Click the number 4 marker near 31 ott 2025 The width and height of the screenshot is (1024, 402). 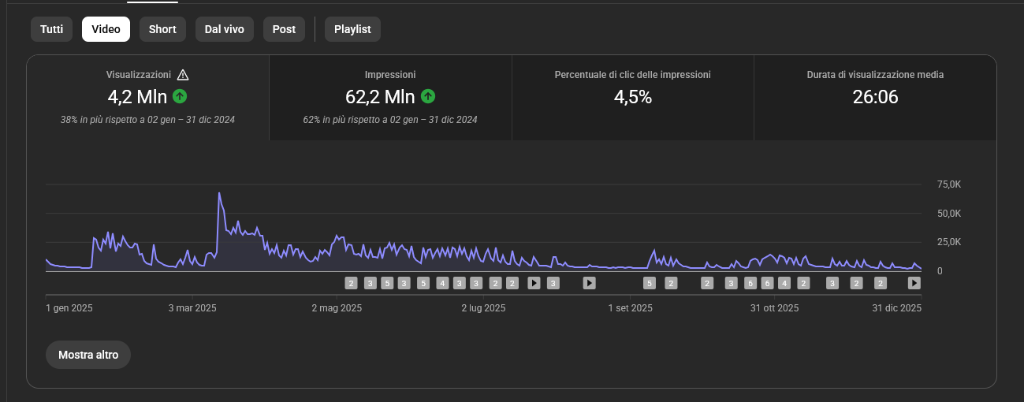(x=784, y=283)
